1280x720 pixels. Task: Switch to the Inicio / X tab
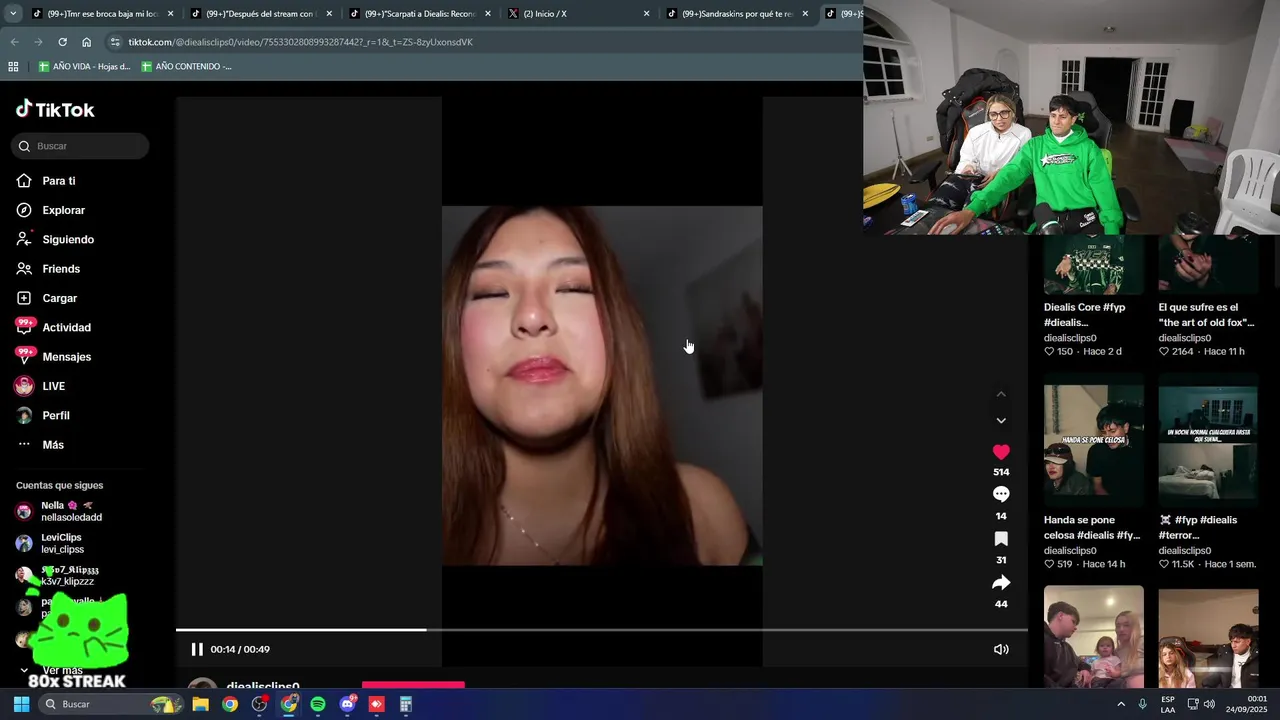[x=579, y=14]
